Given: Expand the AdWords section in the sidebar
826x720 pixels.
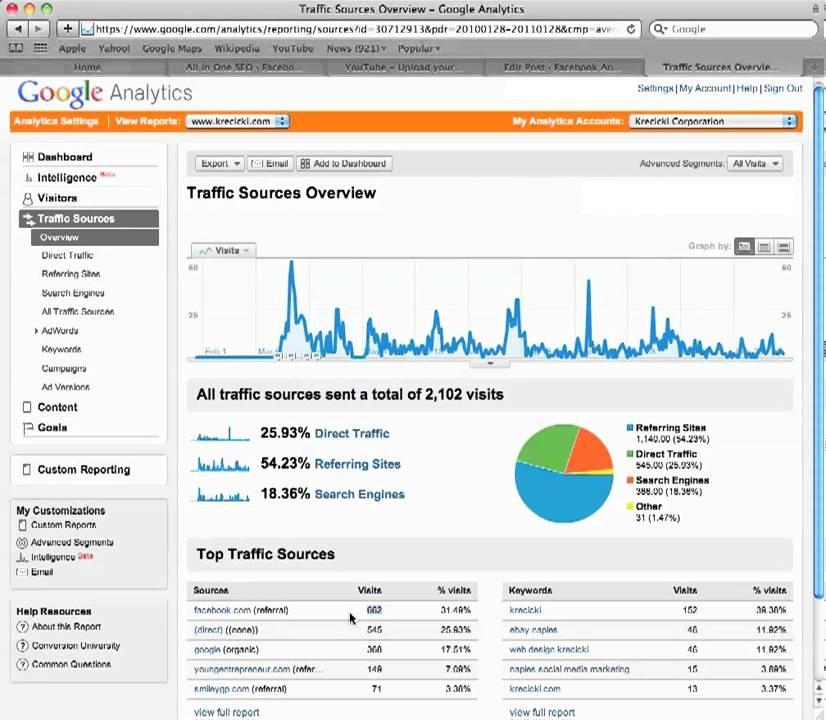Looking at the screenshot, I should click(58, 330).
